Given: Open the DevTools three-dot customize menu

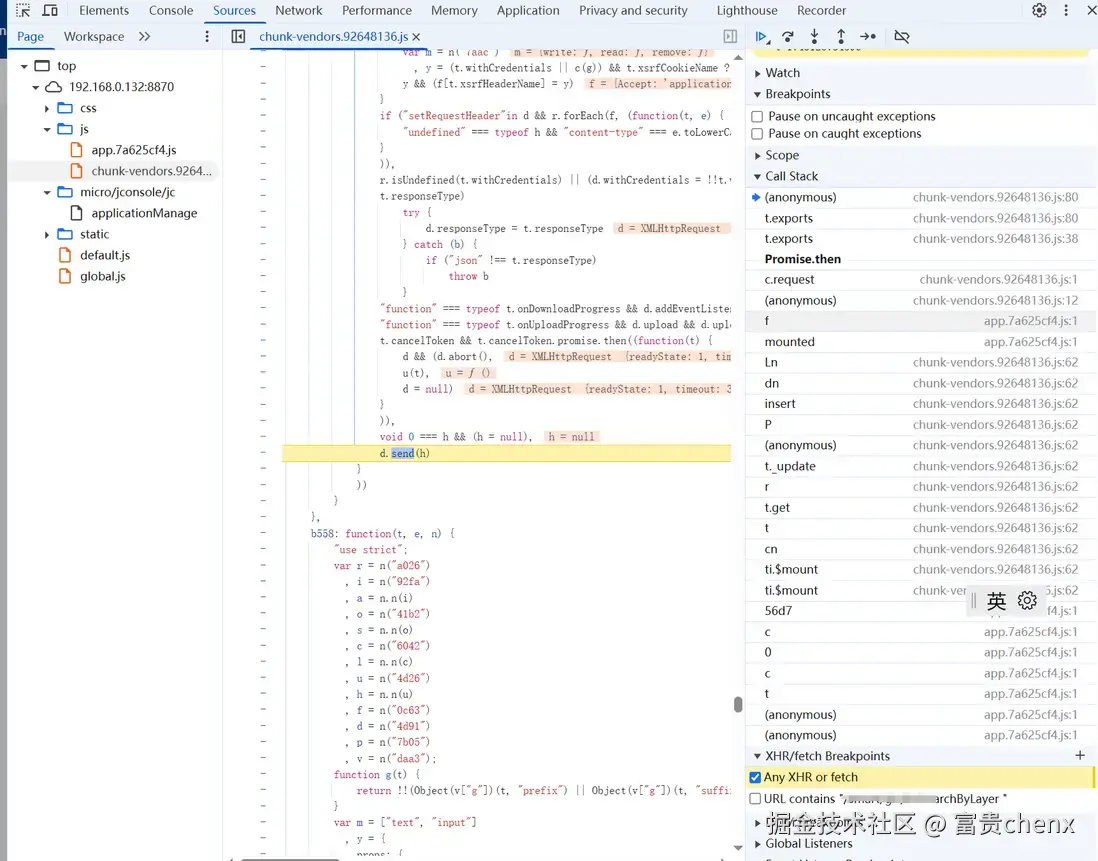Looking at the screenshot, I should click(1066, 10).
